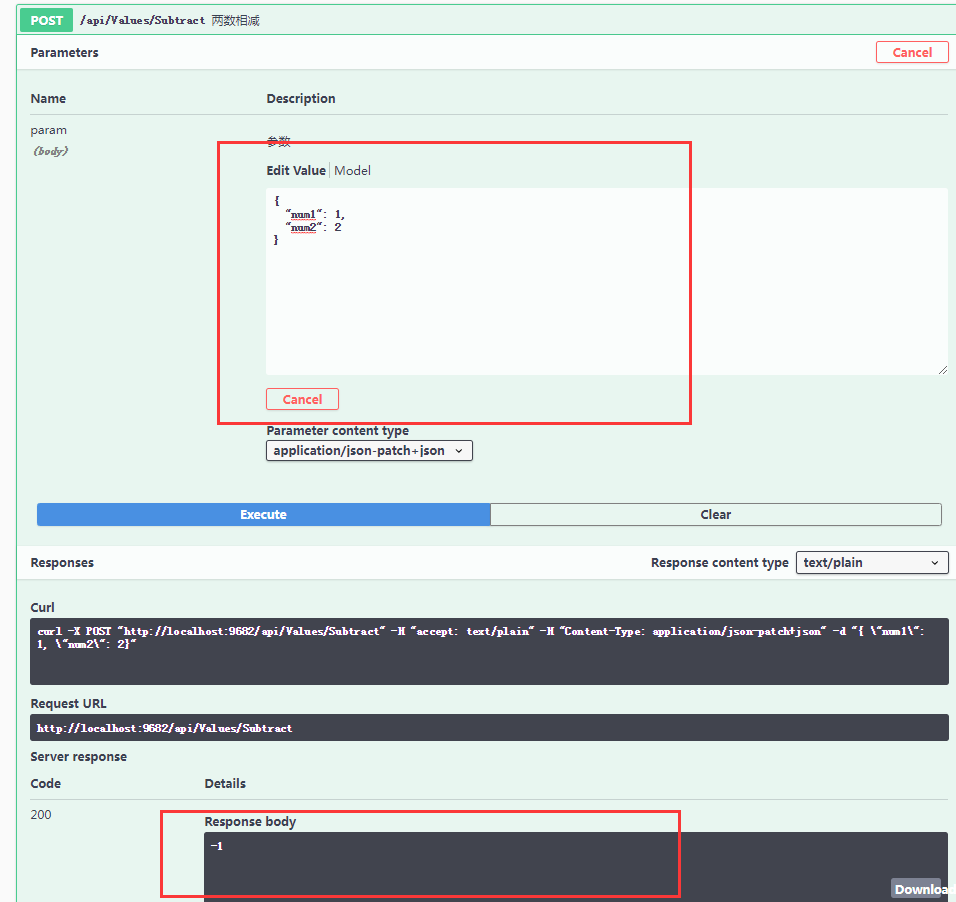Click the Response body output showing -1
Screen dimensions: 956x902
click(x=575, y=862)
